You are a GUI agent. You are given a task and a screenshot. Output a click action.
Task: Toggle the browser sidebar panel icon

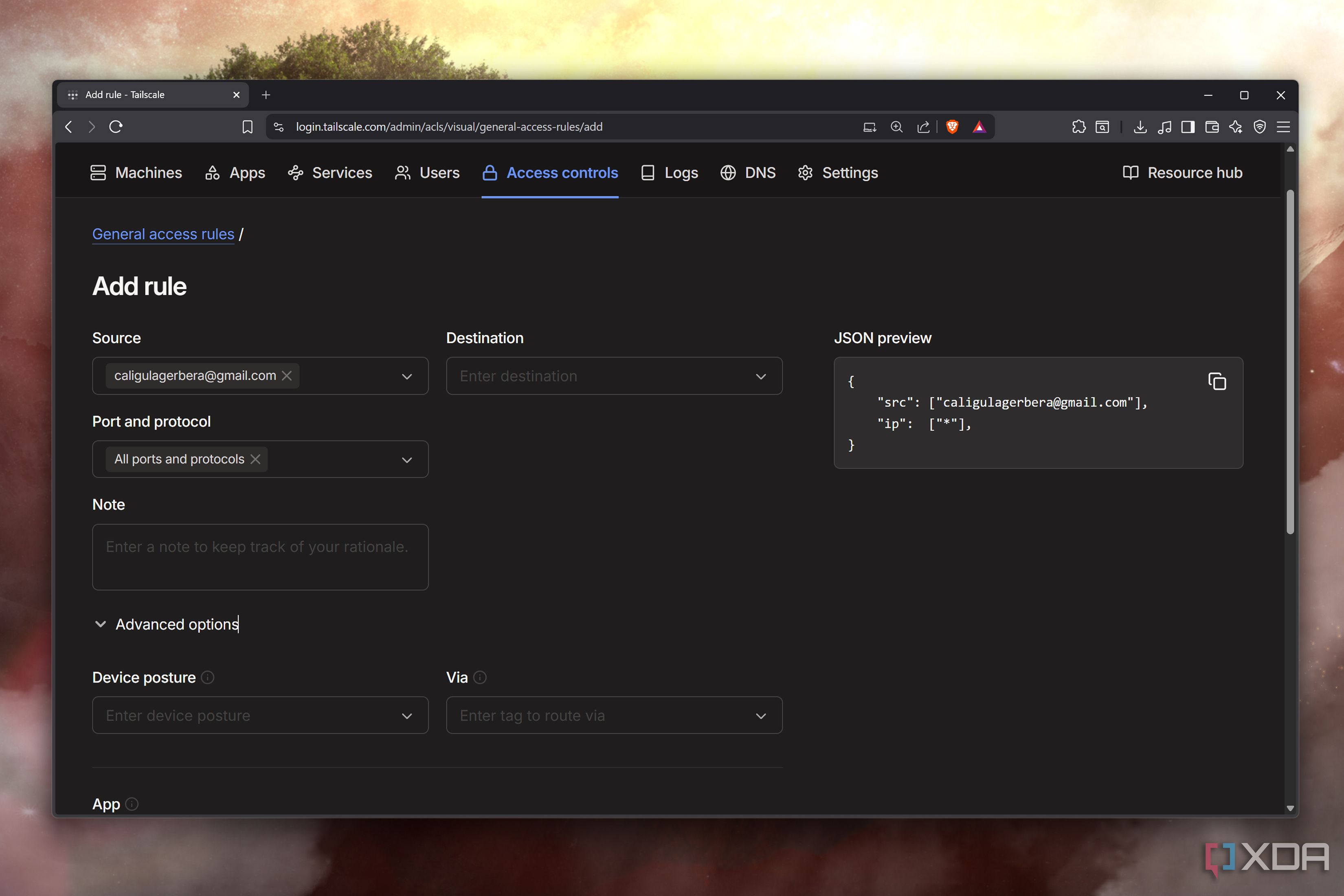point(1188,127)
